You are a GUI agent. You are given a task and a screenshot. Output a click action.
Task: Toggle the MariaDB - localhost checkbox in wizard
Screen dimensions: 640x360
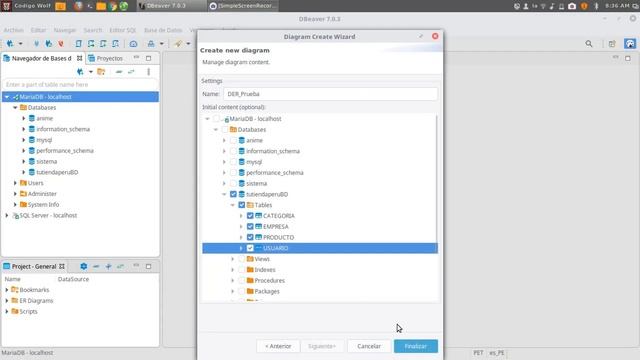pos(216,119)
